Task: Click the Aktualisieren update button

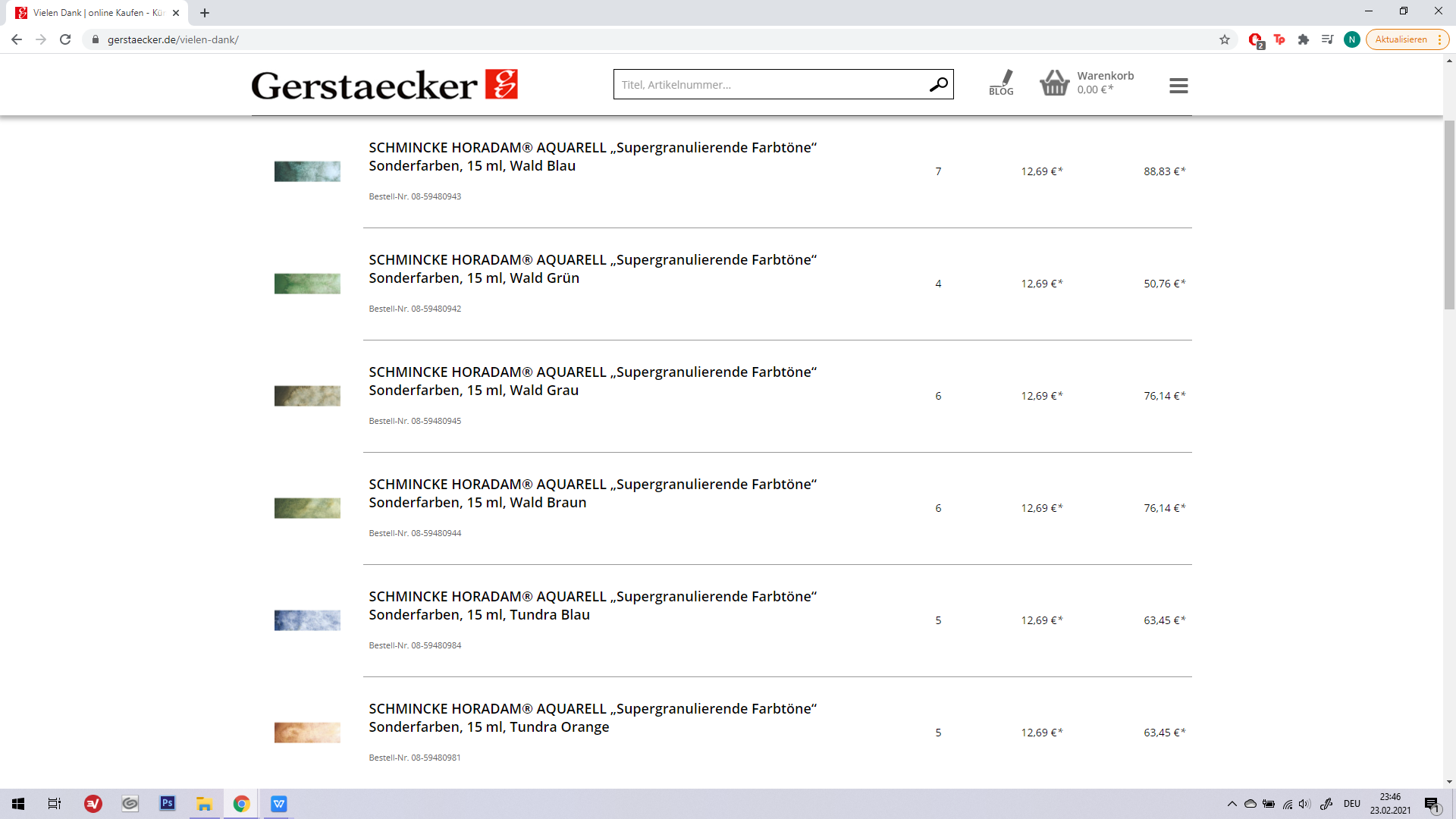Action: [x=1401, y=39]
